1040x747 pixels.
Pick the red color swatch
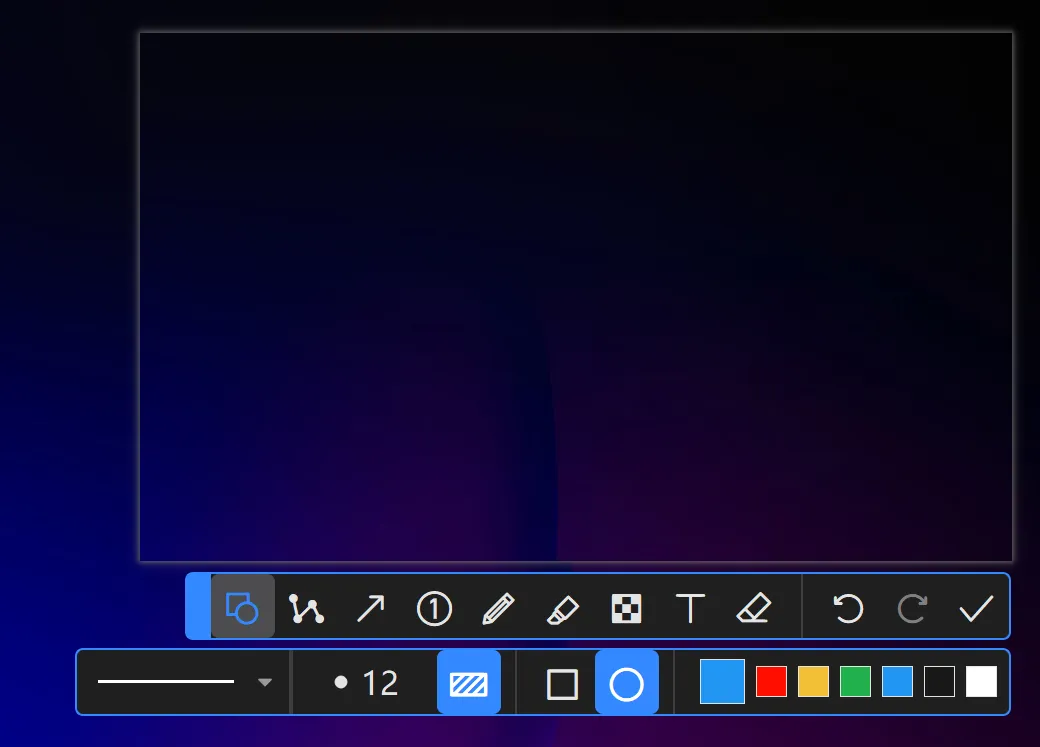pos(771,682)
